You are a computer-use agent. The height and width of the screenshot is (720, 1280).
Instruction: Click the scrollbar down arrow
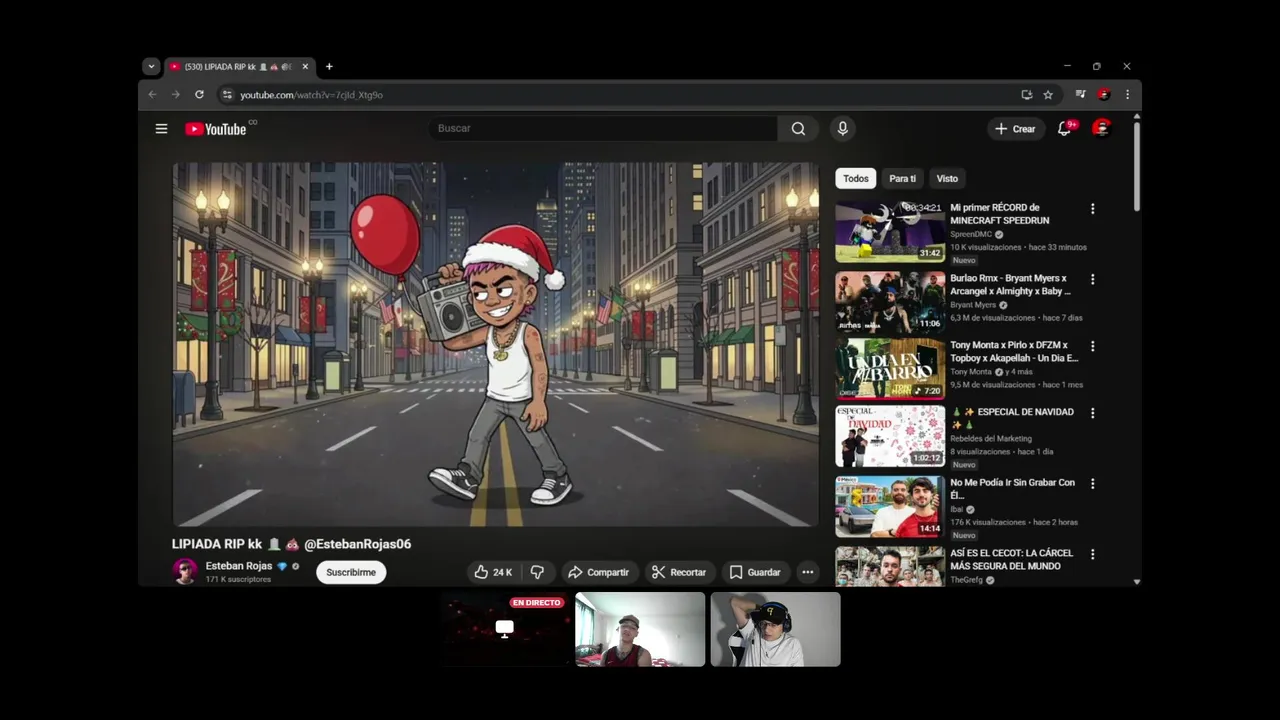pos(1137,581)
